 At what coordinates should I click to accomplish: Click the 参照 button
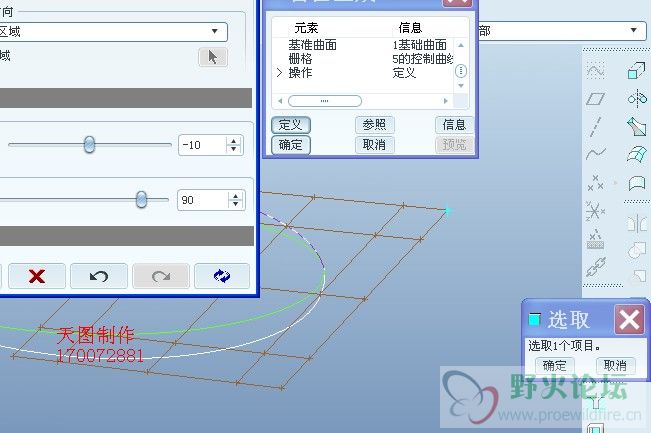pos(374,125)
